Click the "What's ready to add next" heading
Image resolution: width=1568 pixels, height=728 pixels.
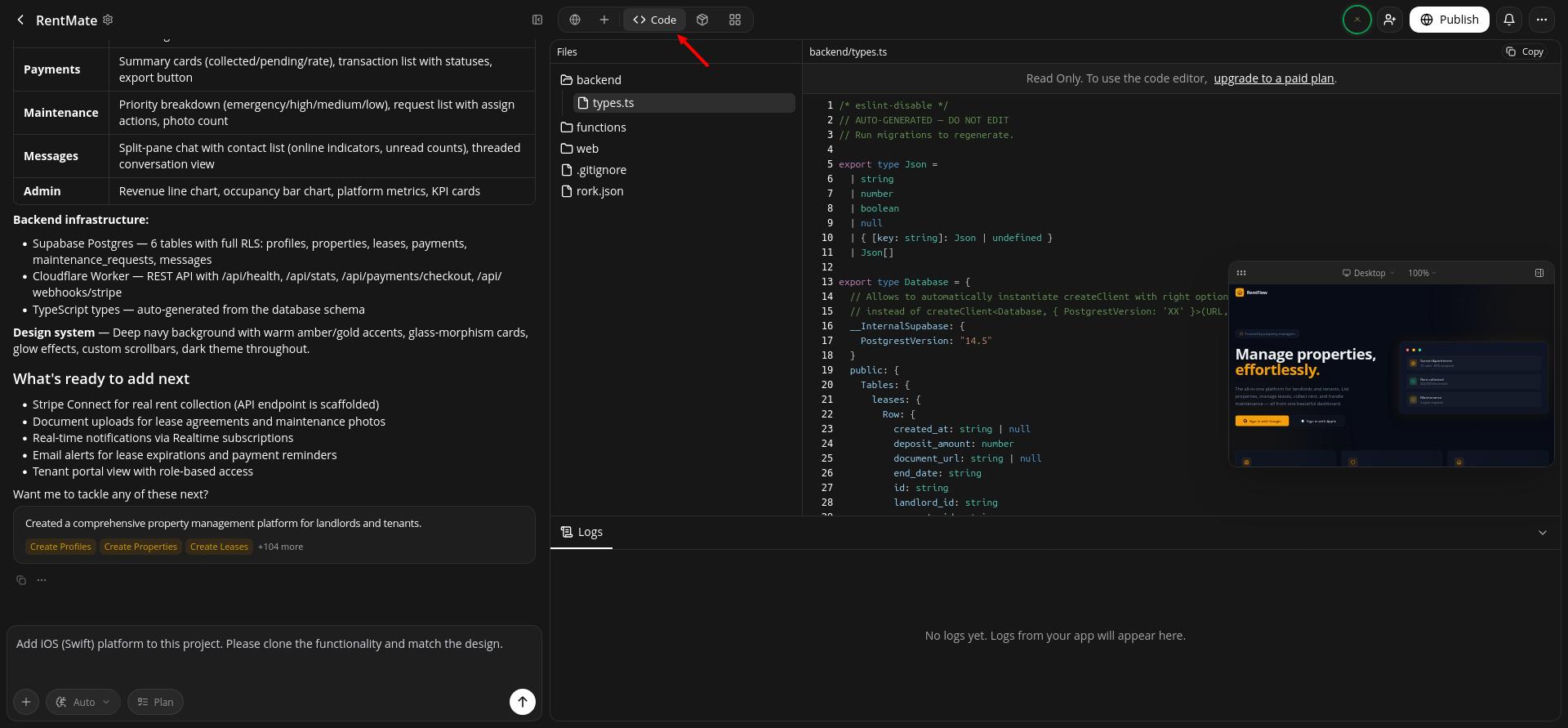tap(101, 379)
